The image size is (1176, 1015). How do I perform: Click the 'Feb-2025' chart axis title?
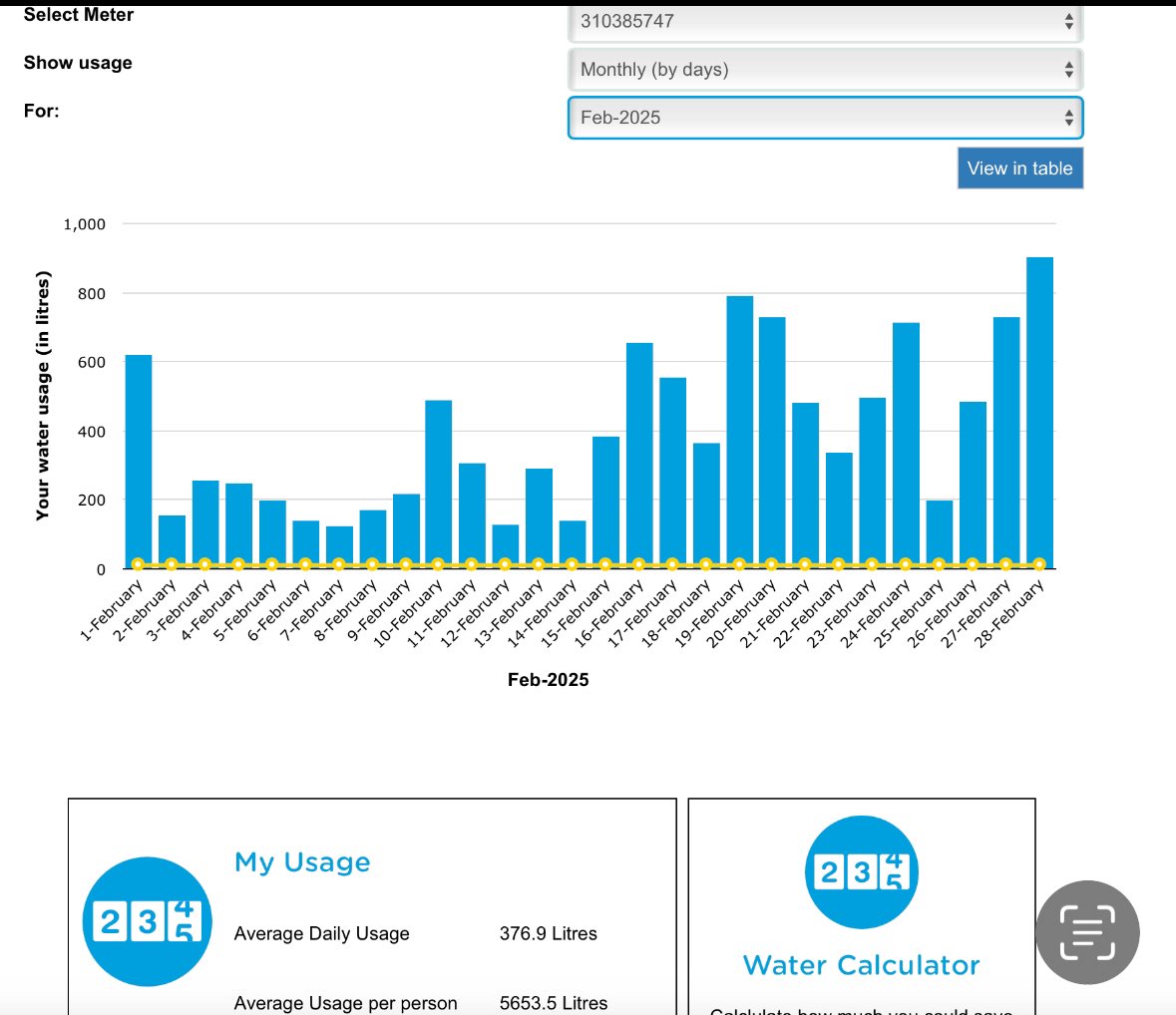point(549,680)
